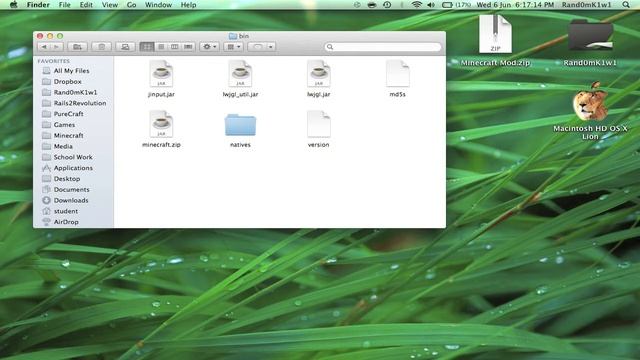
Task: Click the volume icon in menu bar
Action: (x=431, y=5)
